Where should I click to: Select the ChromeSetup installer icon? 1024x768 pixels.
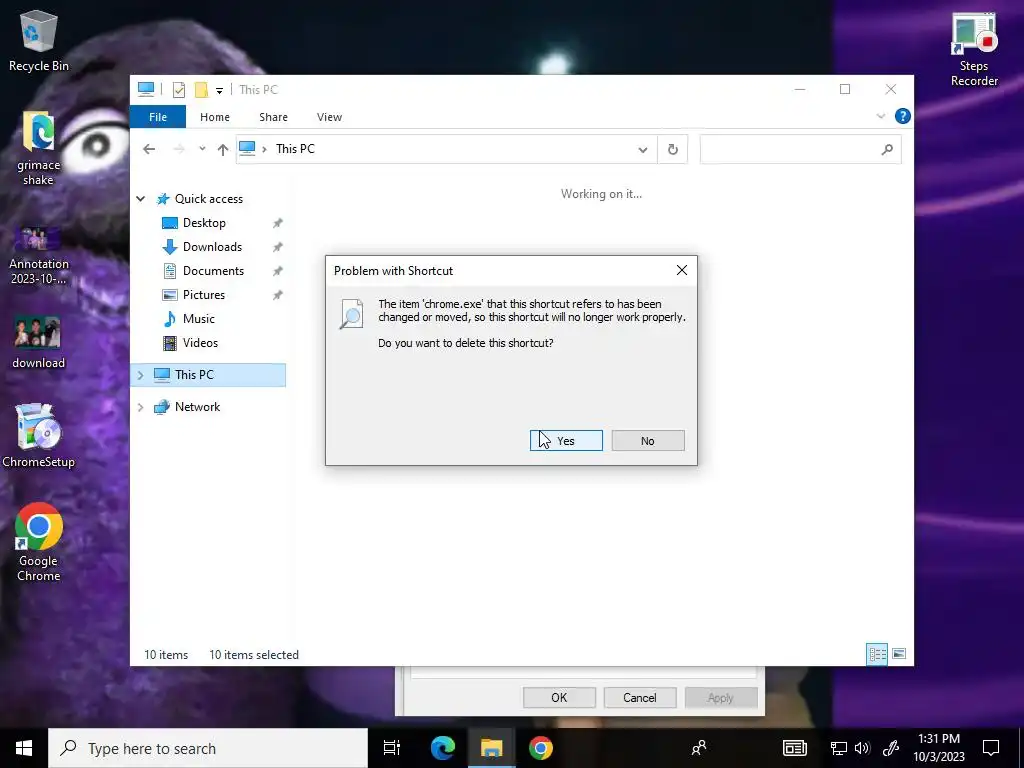coord(39,436)
